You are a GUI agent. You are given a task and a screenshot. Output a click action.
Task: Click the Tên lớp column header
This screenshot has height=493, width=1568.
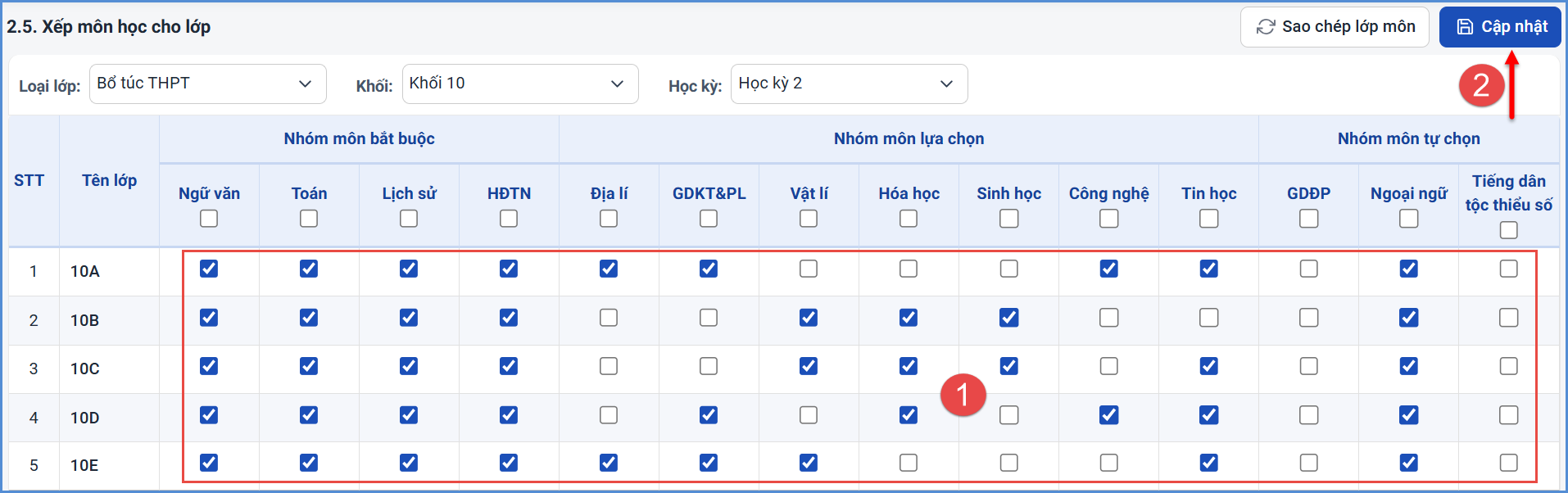[x=109, y=180]
